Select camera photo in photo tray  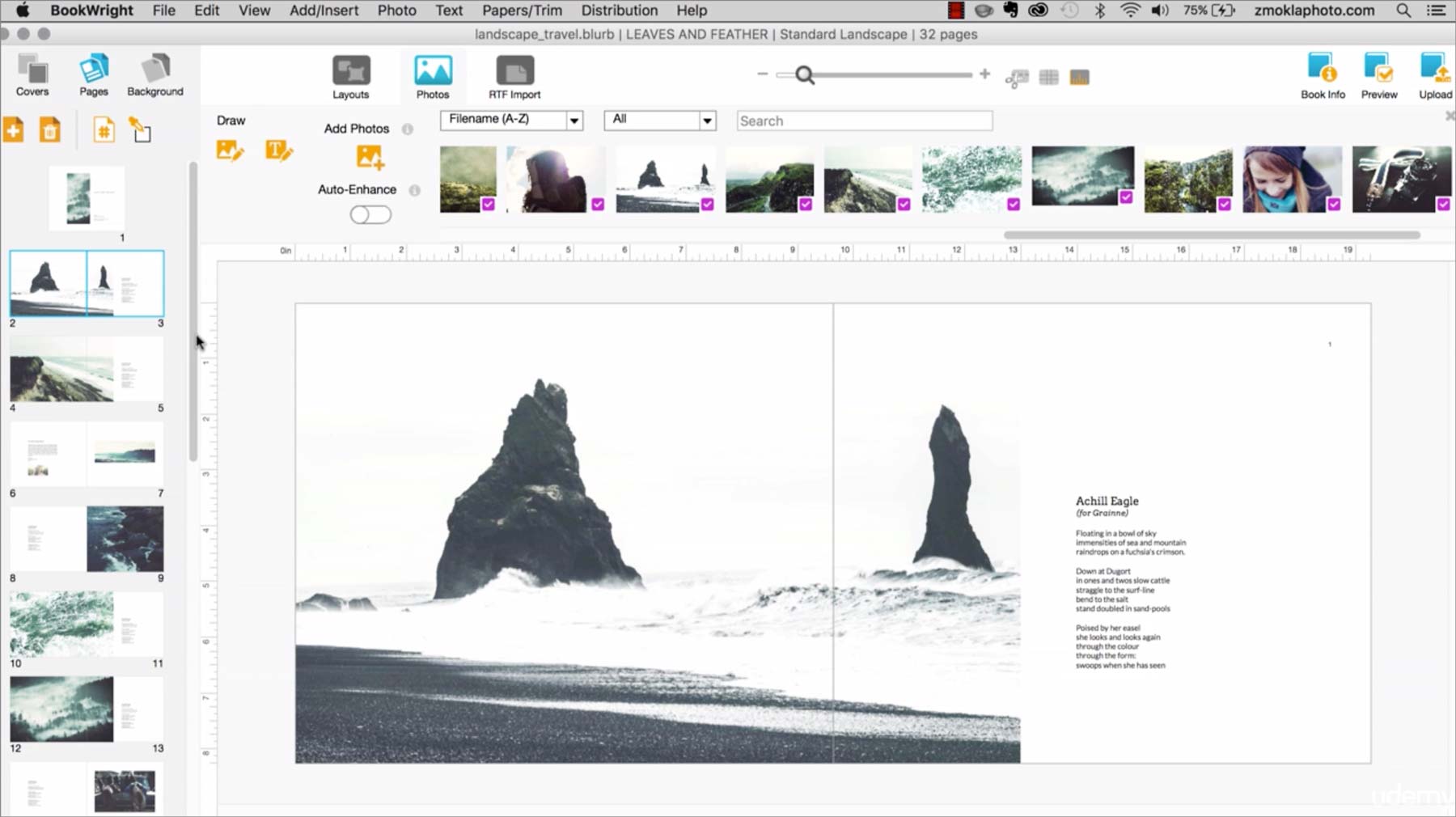[x=1401, y=180]
